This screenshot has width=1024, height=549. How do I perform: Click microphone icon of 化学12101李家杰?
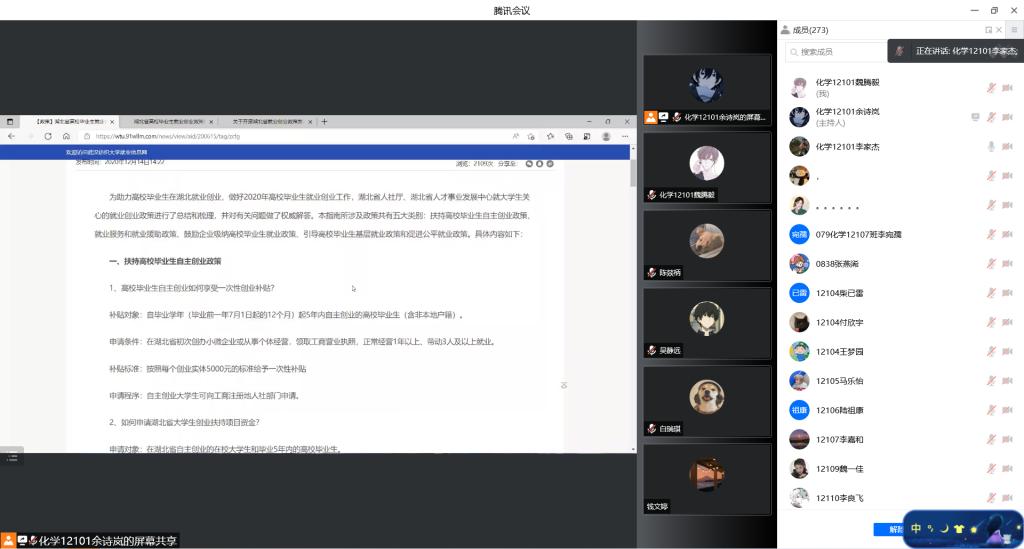(991, 146)
